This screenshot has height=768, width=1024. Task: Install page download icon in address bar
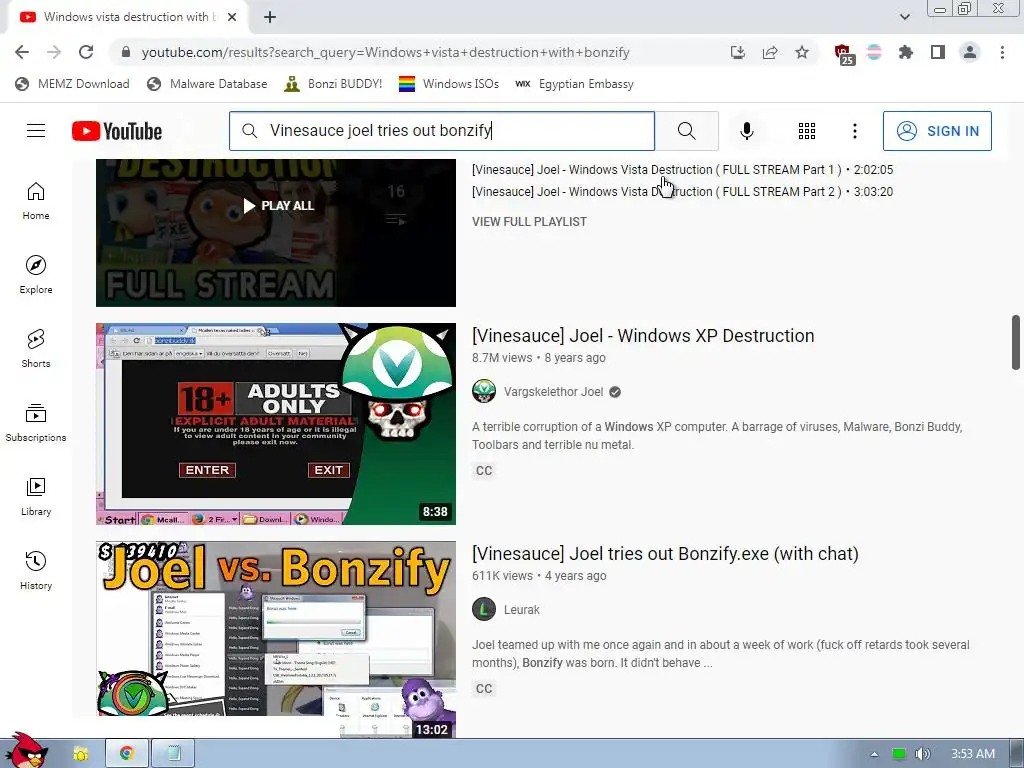tap(738, 52)
